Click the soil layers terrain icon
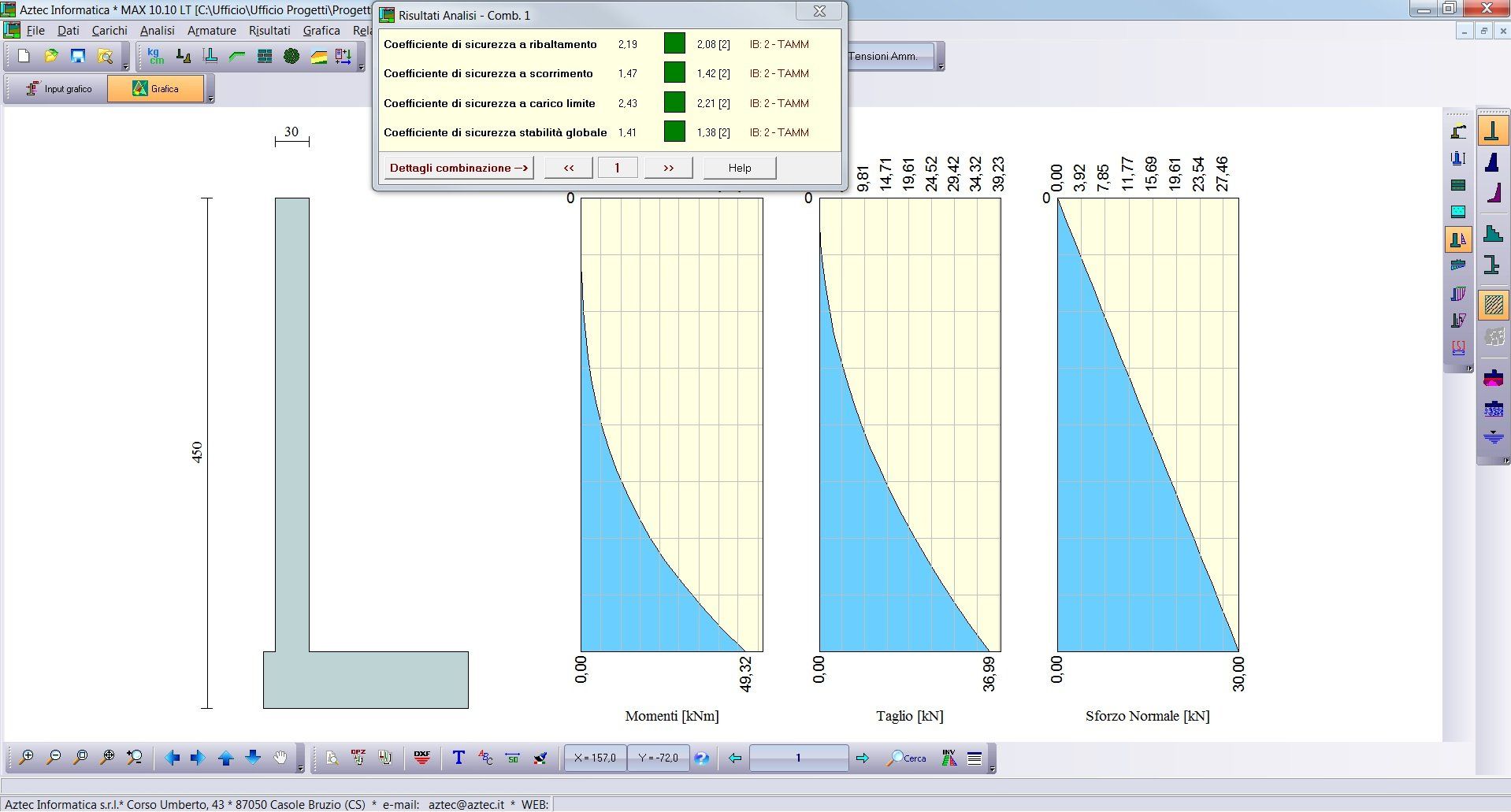This screenshot has width=1511, height=812. pyautogui.click(x=318, y=56)
